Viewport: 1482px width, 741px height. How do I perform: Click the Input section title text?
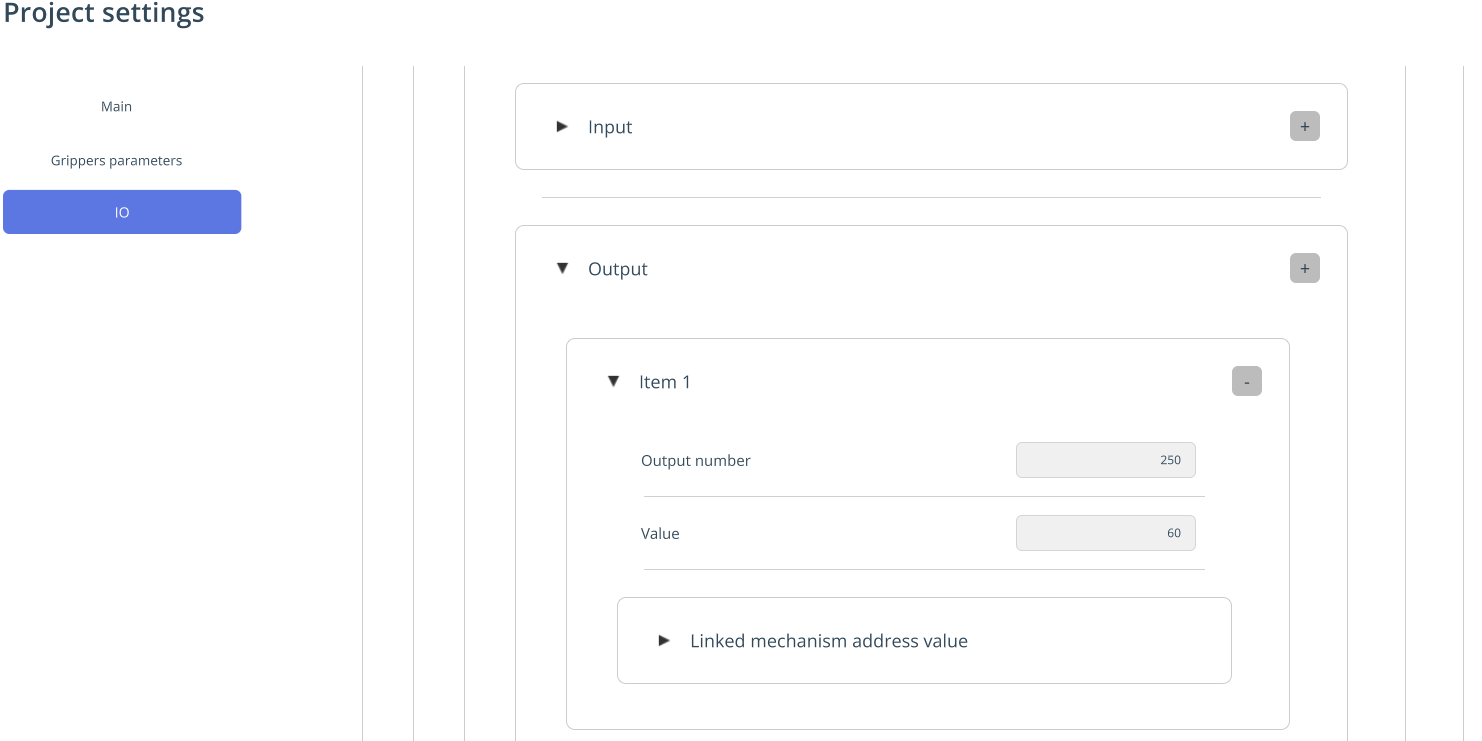(610, 127)
